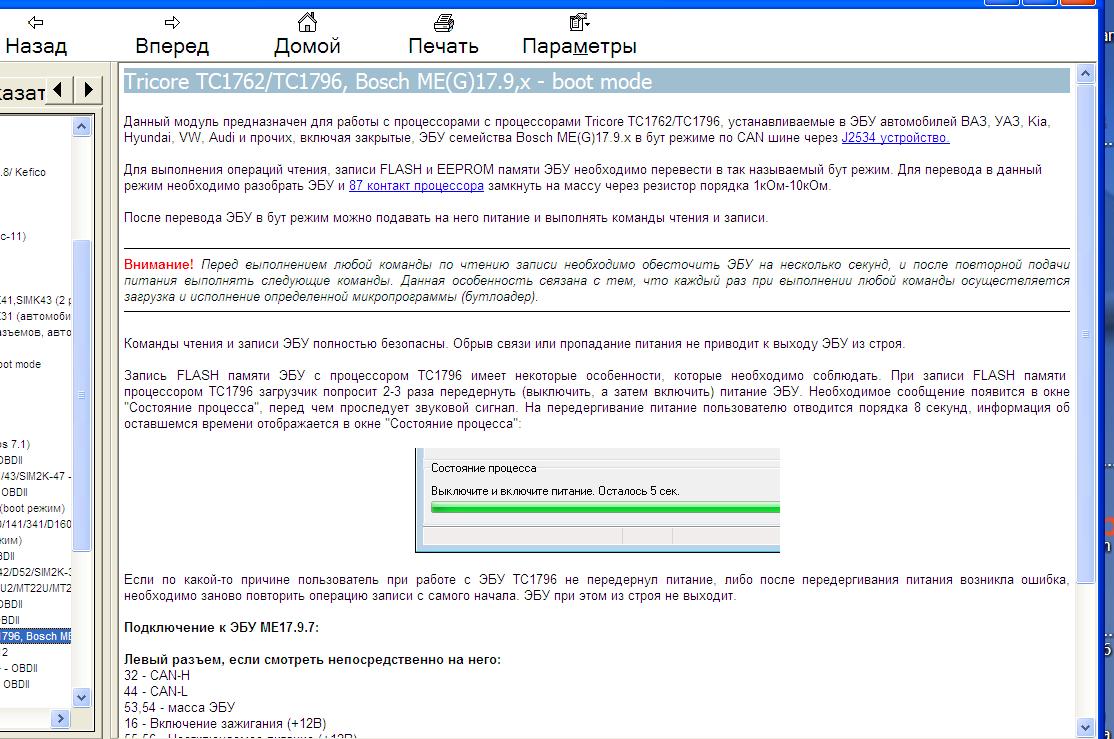The width and height of the screenshot is (1114, 739).
Task: Click the pin line '32 - CAN-H'
Action: coord(157,676)
